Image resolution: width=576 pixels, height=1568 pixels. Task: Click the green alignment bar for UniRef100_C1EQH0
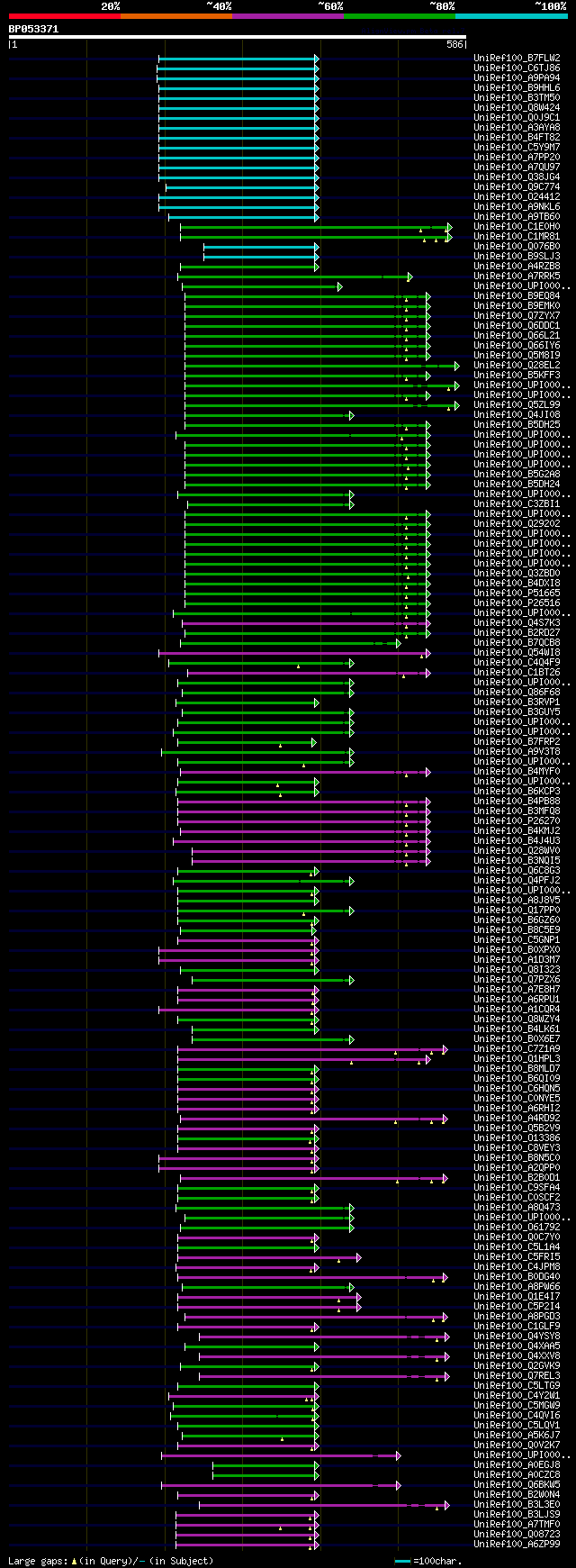pyautogui.click(x=316, y=227)
